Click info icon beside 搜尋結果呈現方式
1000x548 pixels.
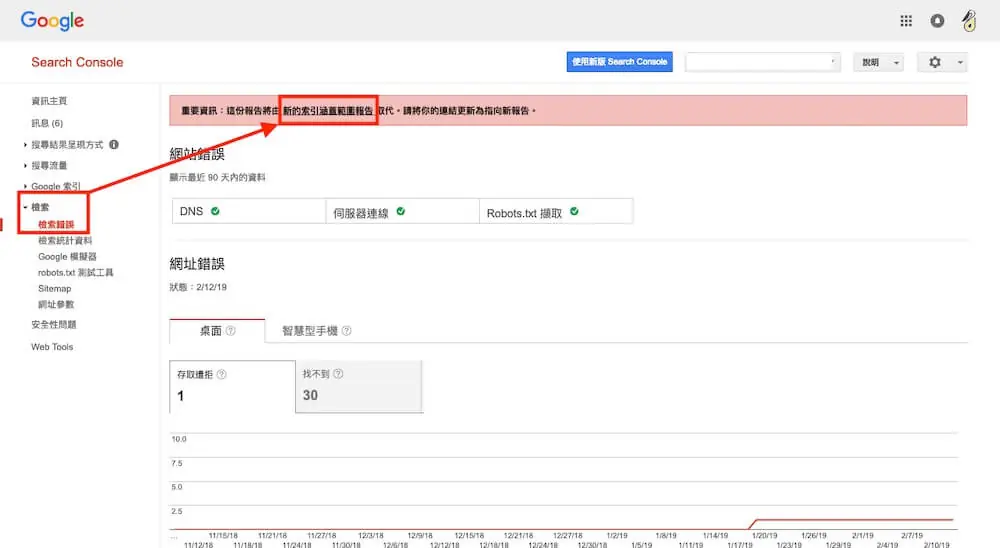tap(114, 144)
